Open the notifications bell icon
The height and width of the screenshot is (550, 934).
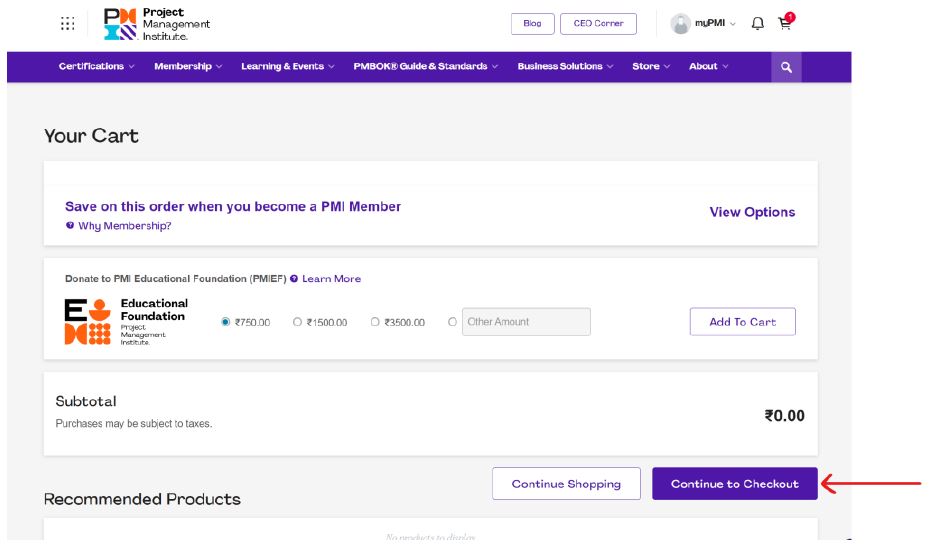757,24
